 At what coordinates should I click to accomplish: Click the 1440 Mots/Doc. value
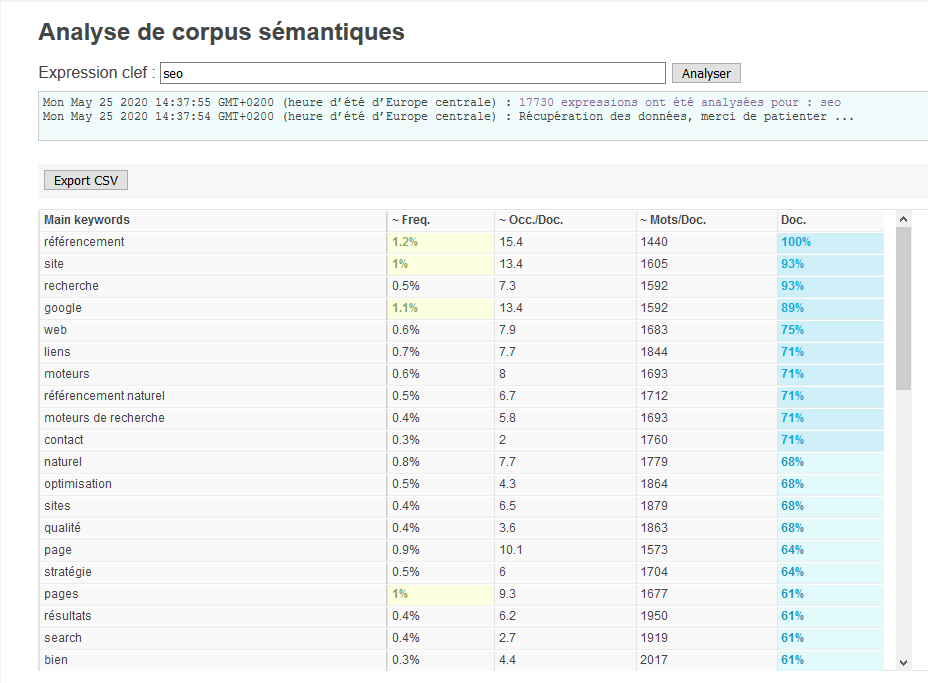click(654, 242)
